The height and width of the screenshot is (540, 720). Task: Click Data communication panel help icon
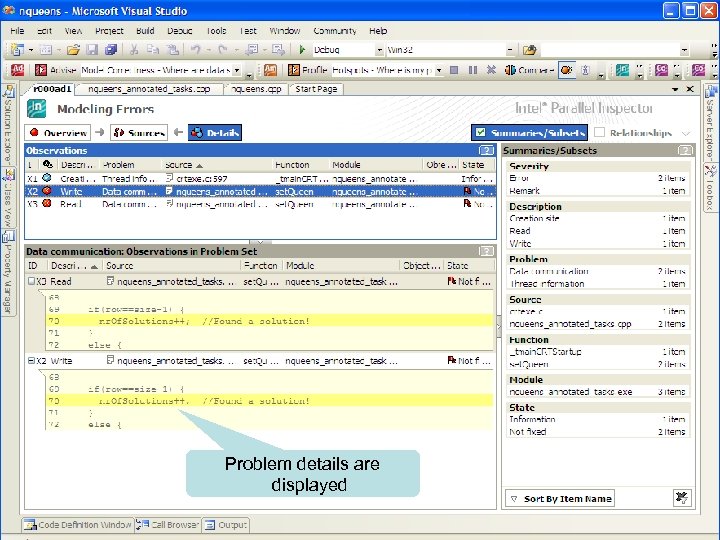[x=486, y=251]
